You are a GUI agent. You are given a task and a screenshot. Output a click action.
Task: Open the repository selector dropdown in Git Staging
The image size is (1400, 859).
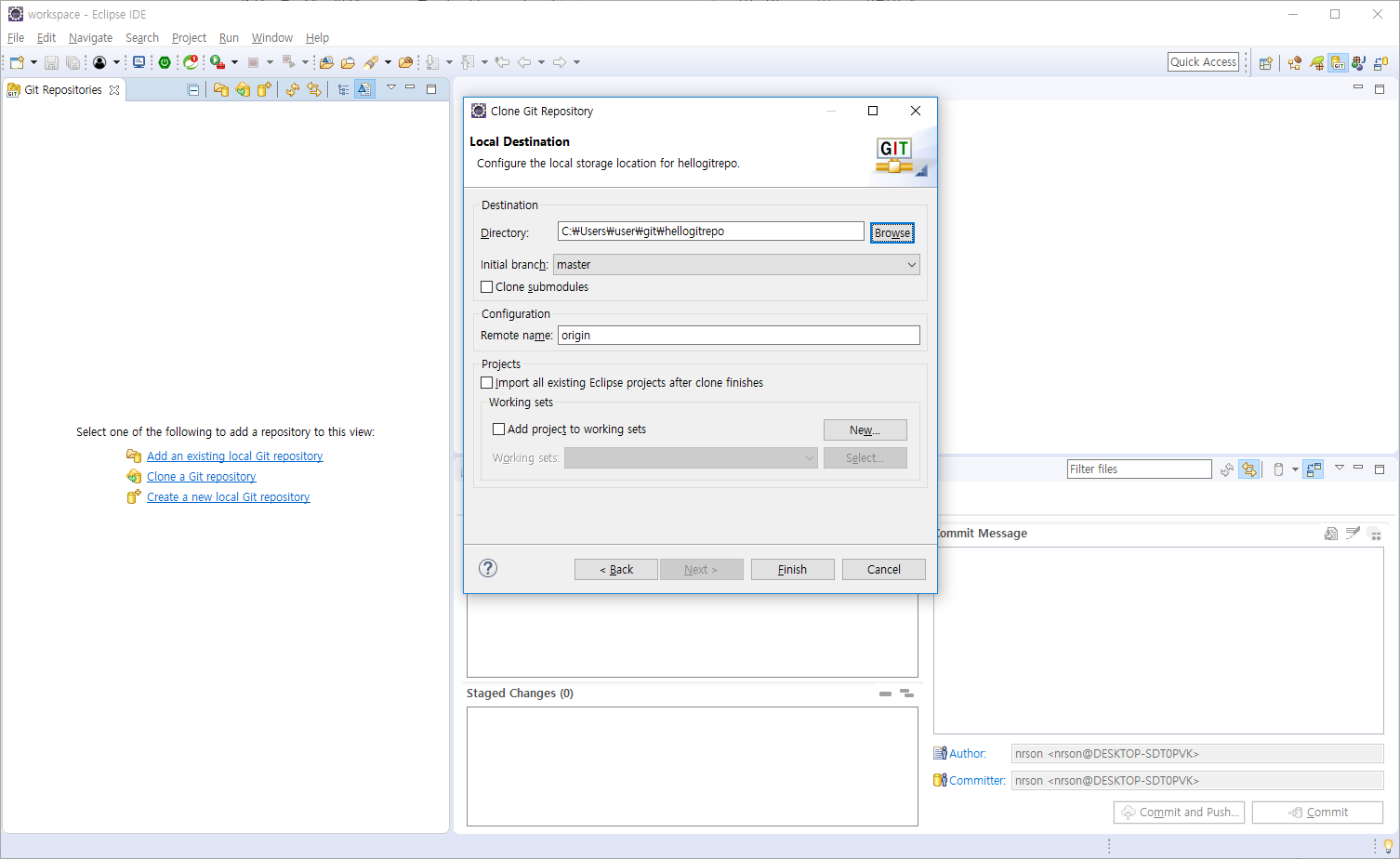tap(1295, 469)
